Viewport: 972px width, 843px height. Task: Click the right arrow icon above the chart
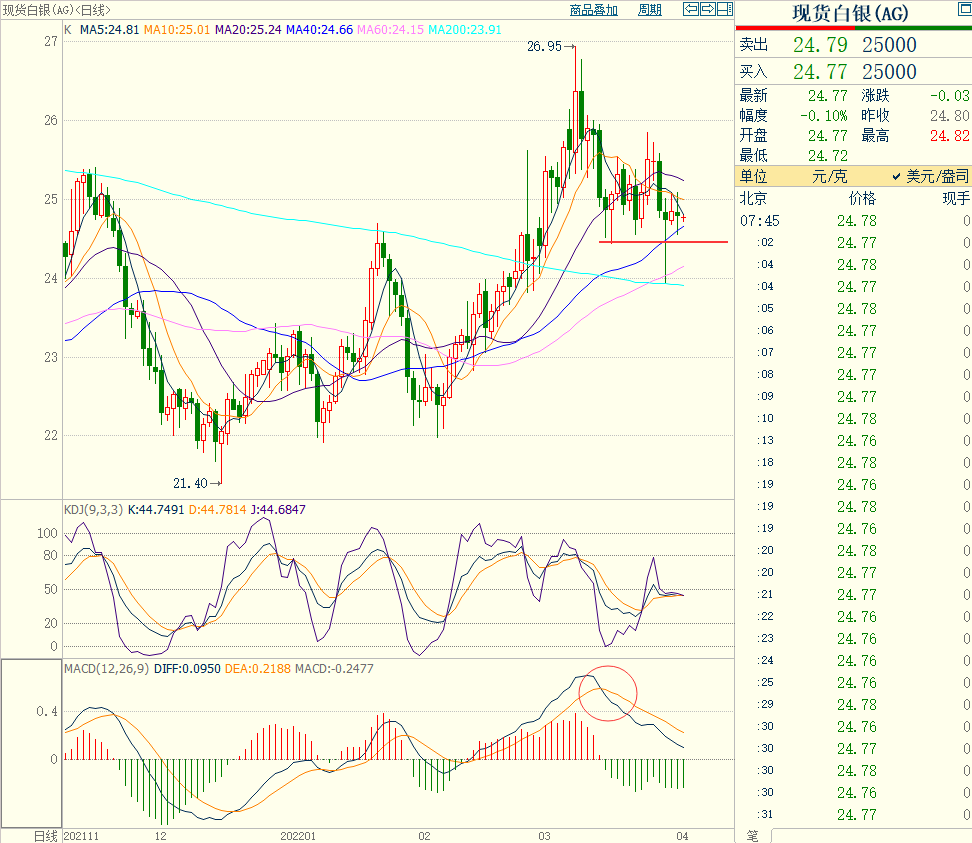(708, 10)
